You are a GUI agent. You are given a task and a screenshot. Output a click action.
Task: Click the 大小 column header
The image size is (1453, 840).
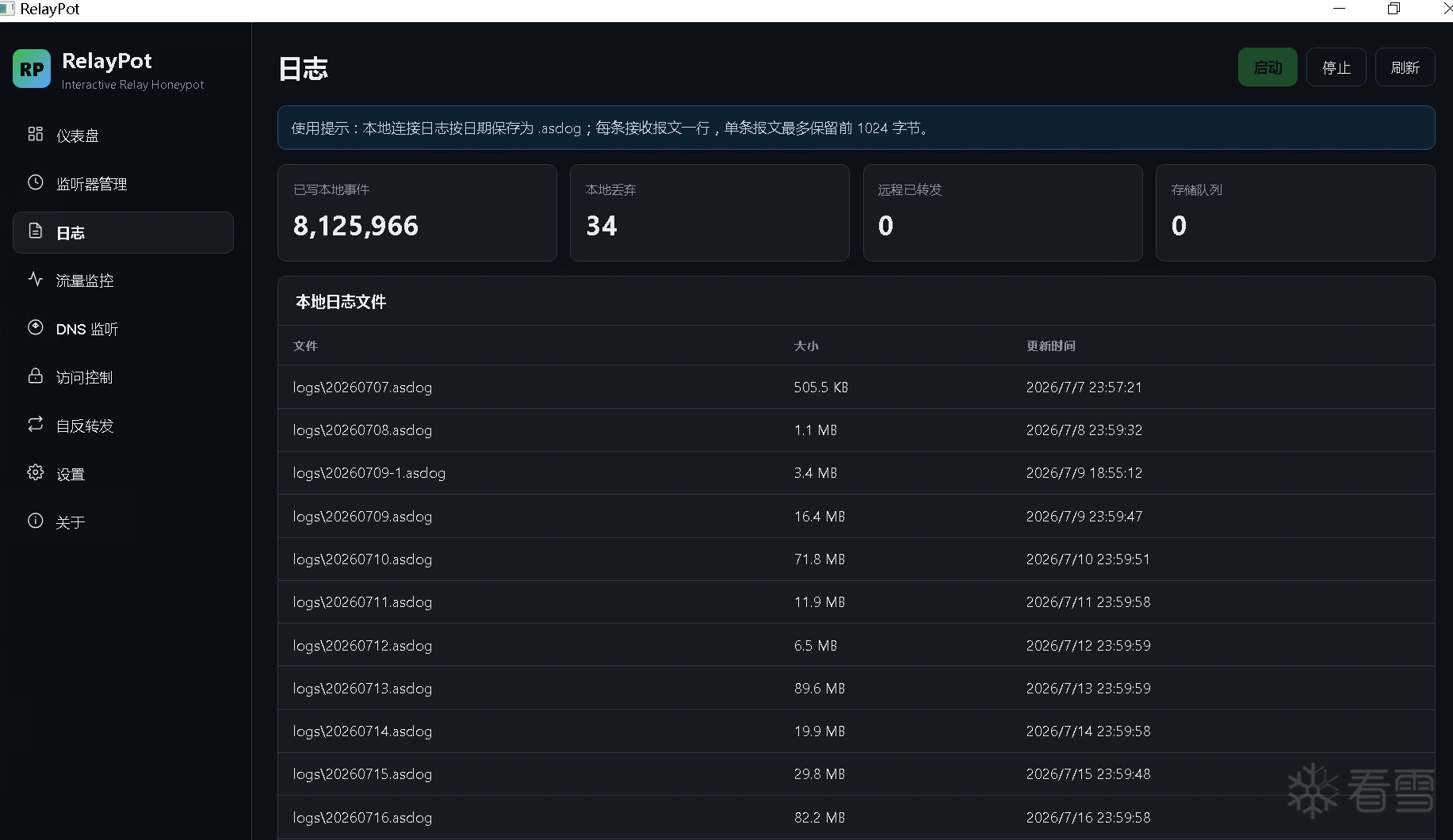(806, 346)
